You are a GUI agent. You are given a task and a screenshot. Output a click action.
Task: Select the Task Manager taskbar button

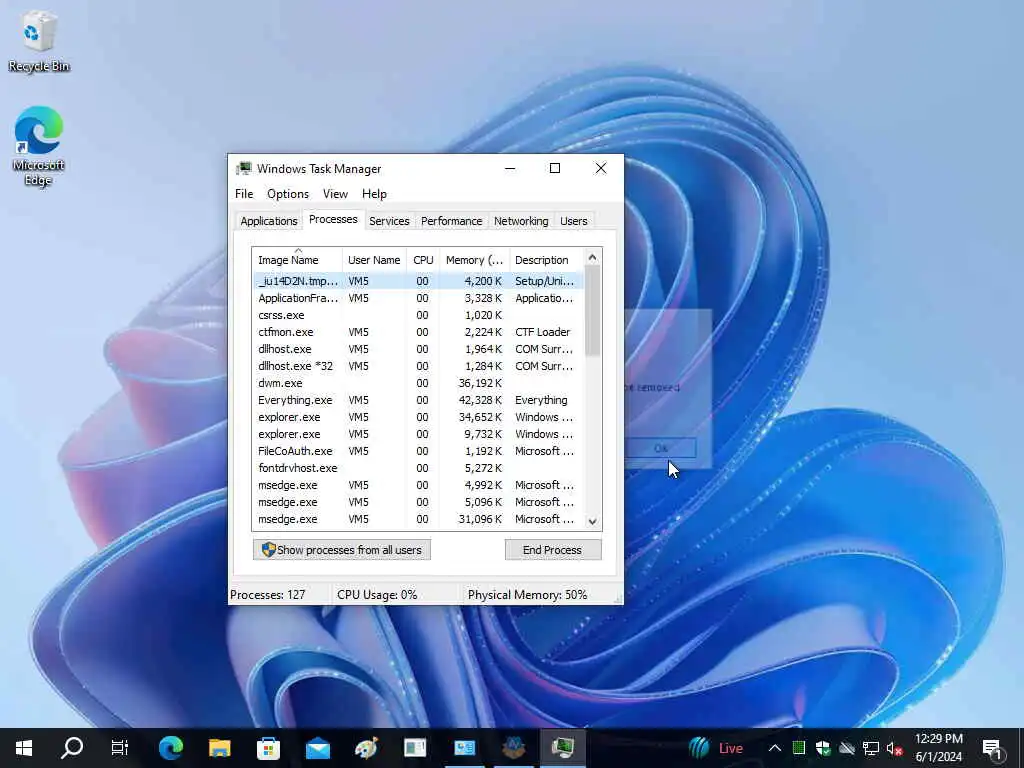(562, 748)
